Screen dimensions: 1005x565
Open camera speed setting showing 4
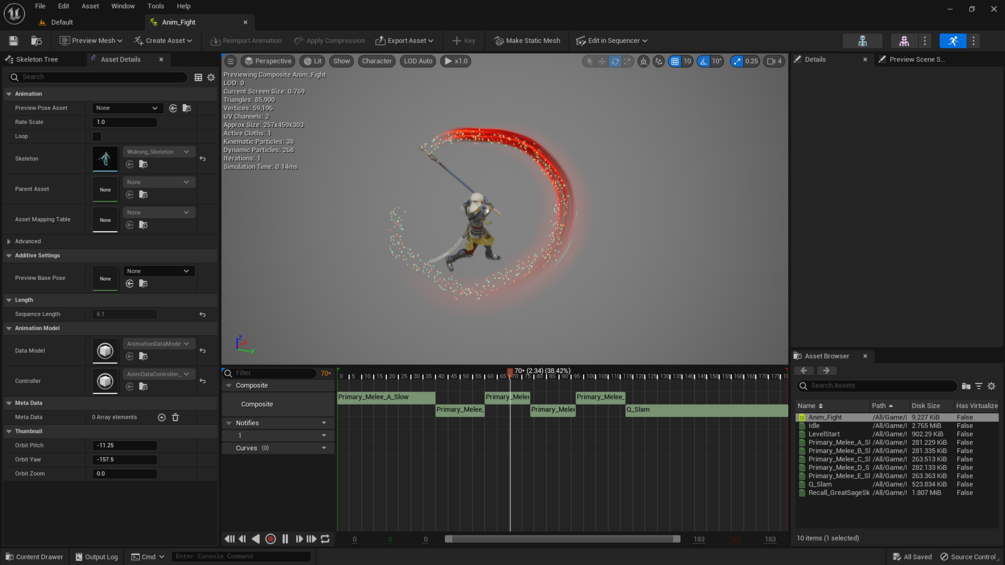pos(775,61)
